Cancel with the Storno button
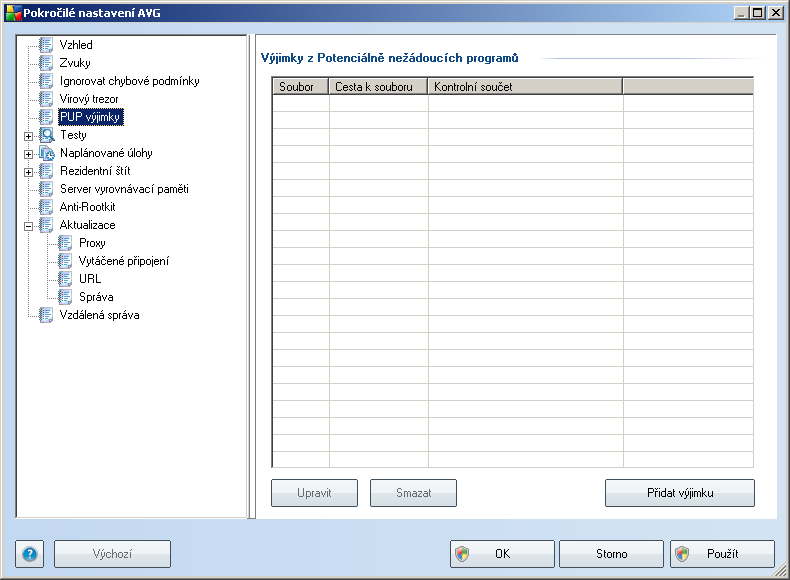The image size is (790, 580). [x=612, y=554]
